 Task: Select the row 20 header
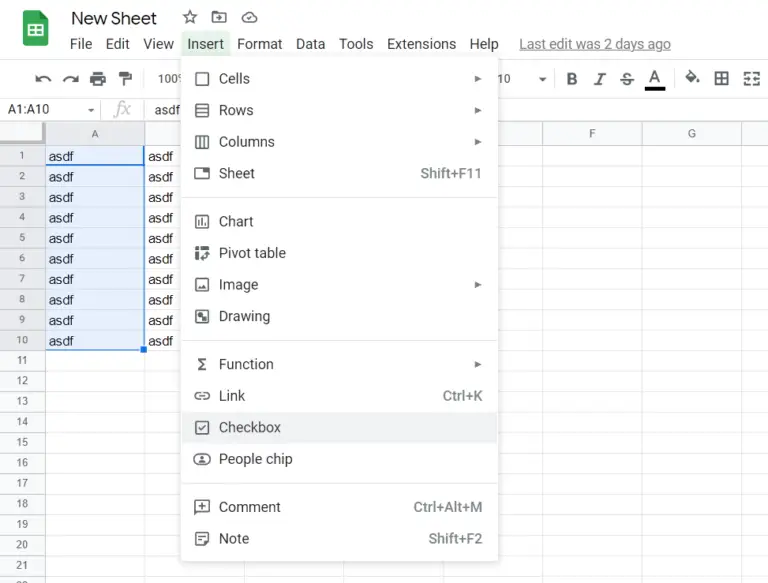(x=22, y=545)
